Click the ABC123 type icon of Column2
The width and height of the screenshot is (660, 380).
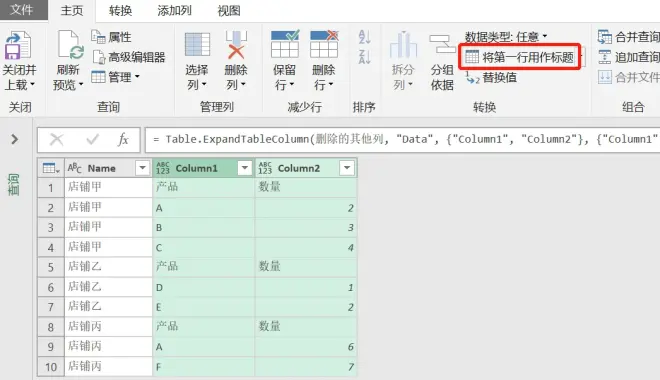click(265, 168)
